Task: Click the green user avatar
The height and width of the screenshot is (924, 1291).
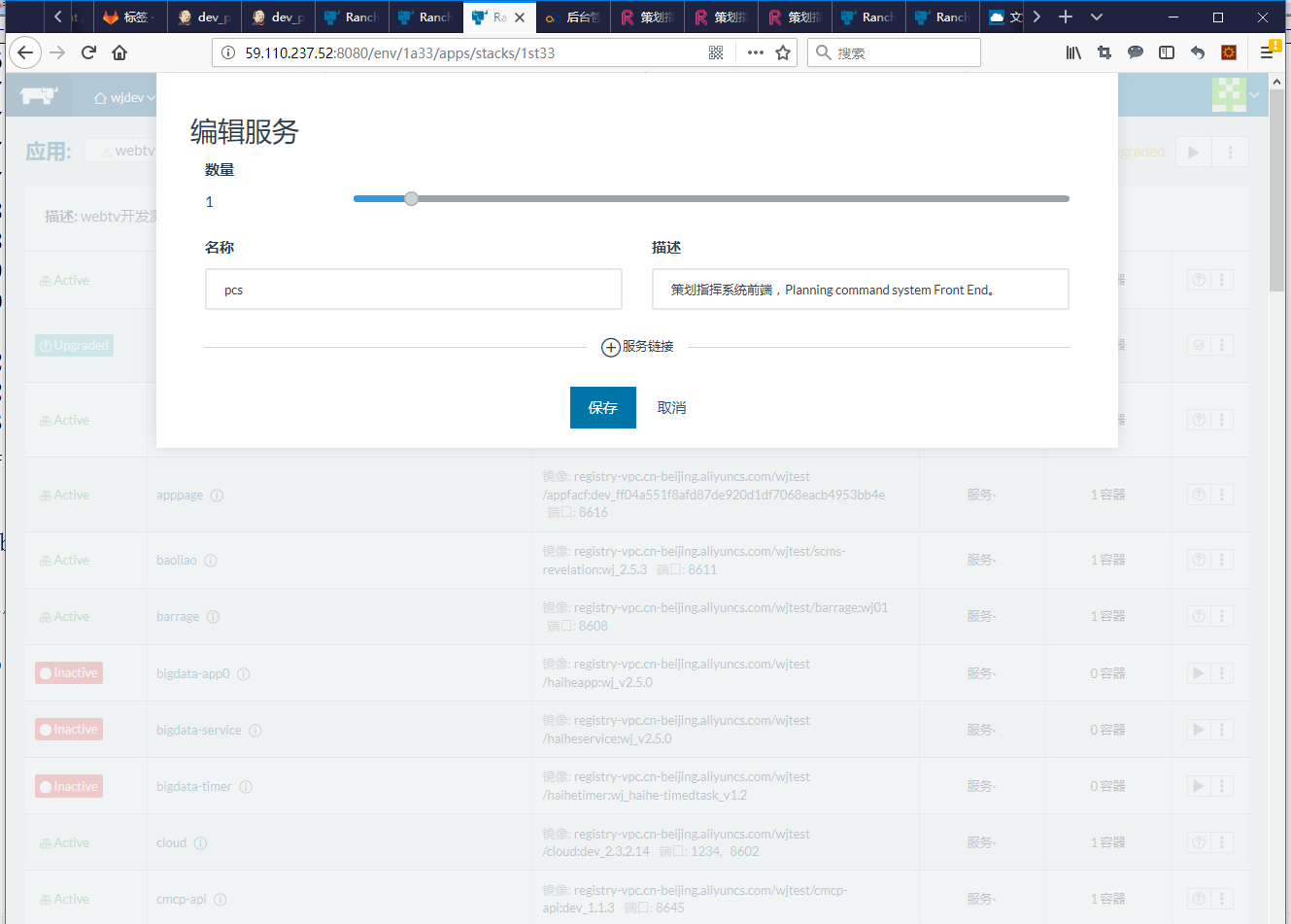Action: [x=1229, y=94]
